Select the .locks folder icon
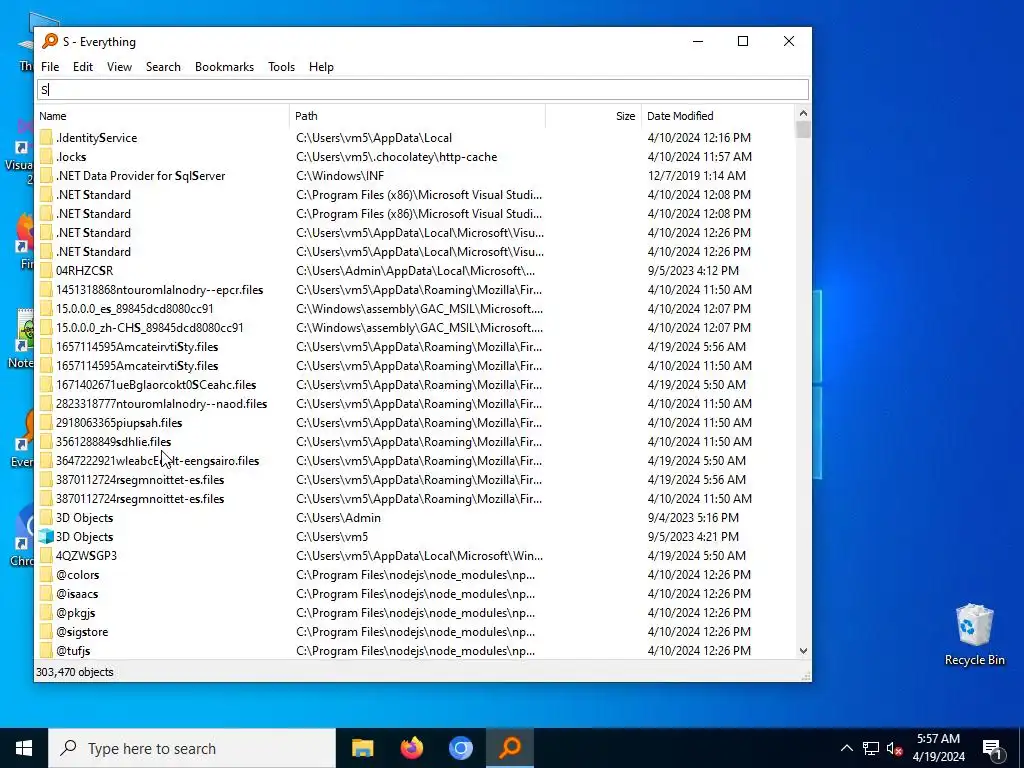1024x768 pixels. (x=46, y=157)
